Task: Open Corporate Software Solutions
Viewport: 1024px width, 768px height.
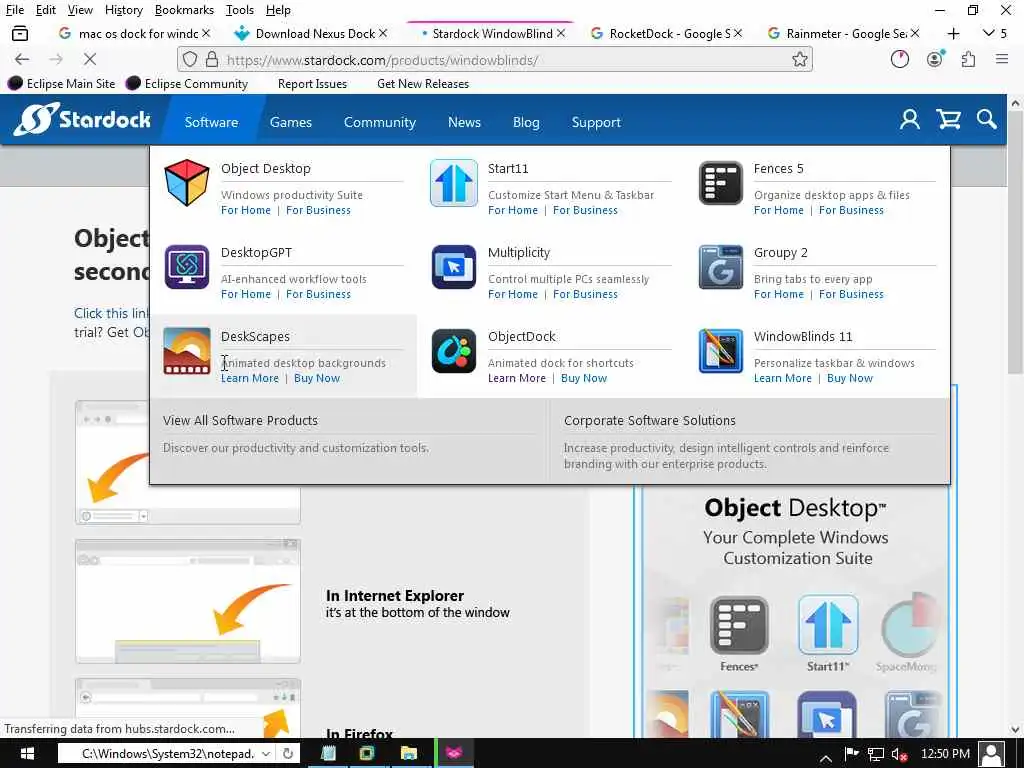Action: tap(650, 421)
